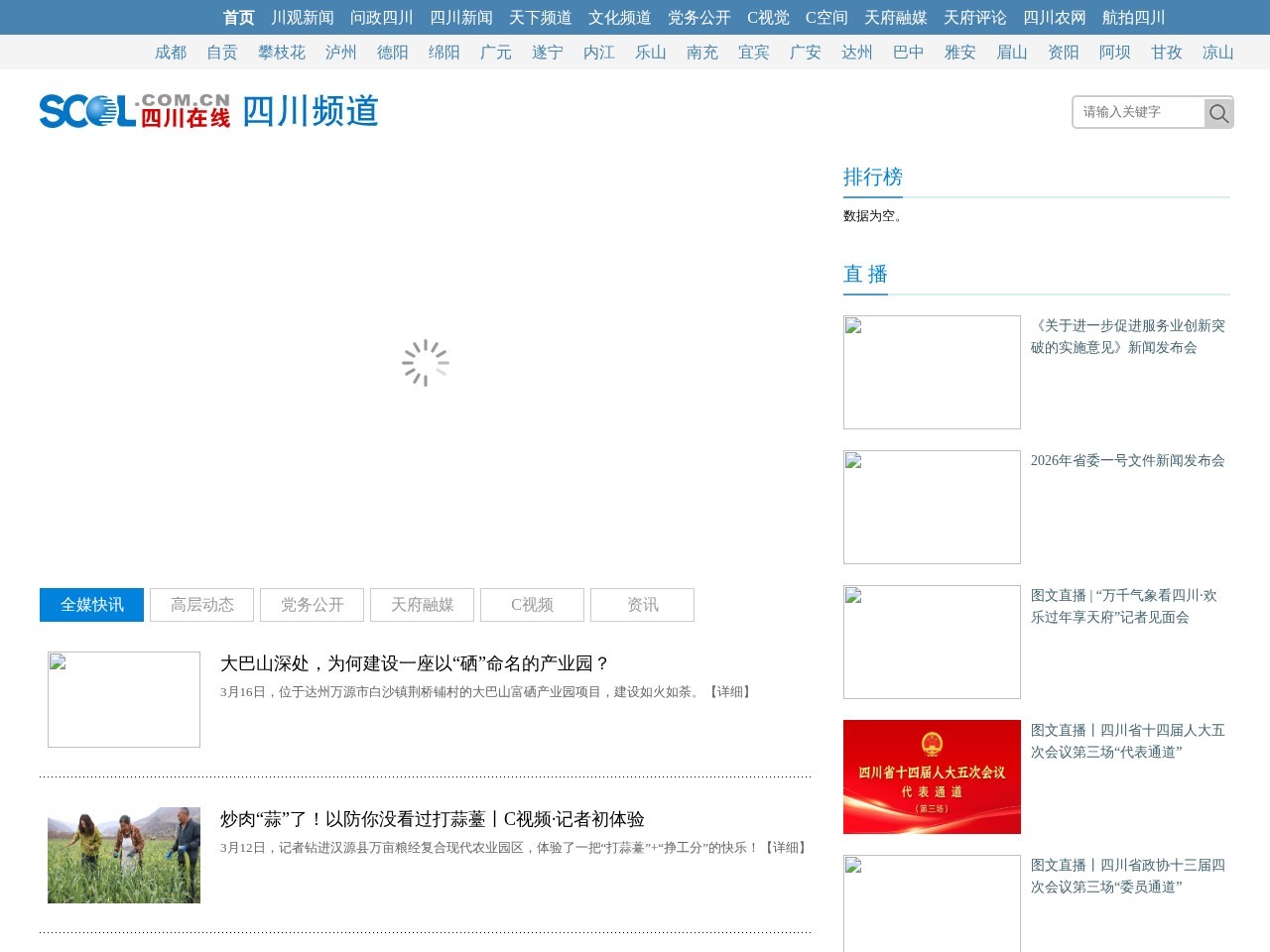Screen dimensions: 1270x952
Task: Click the search magnifier icon
Action: coord(1218,113)
